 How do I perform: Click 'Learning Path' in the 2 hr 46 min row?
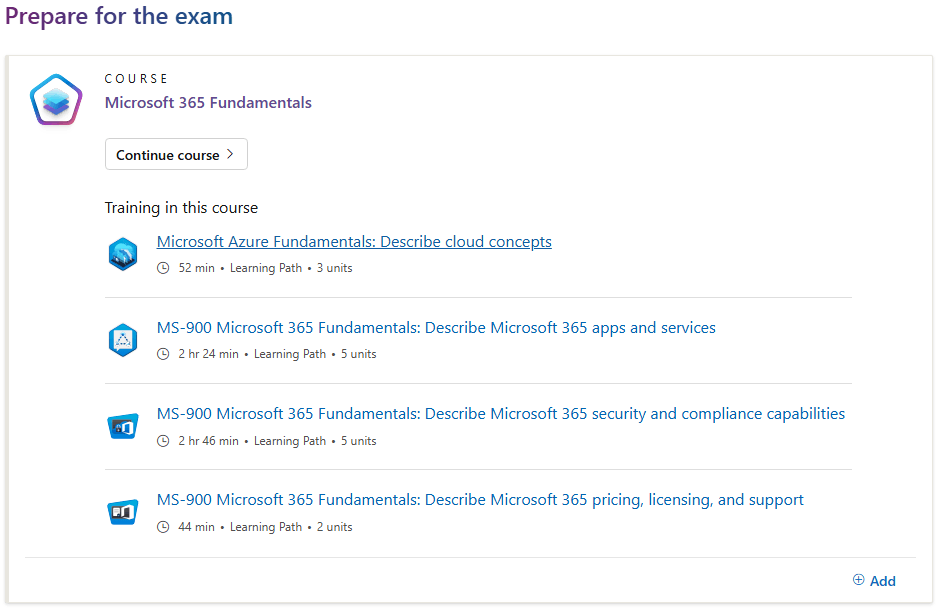[x=290, y=441]
